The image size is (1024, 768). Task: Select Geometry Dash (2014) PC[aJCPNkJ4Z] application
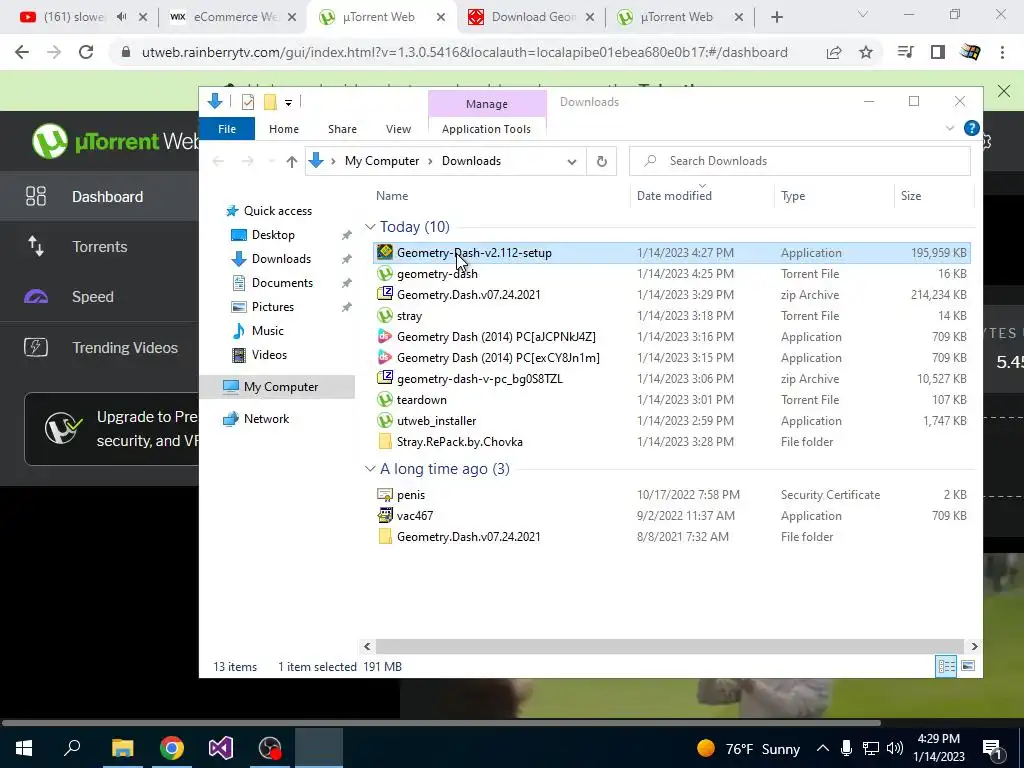[496, 337]
